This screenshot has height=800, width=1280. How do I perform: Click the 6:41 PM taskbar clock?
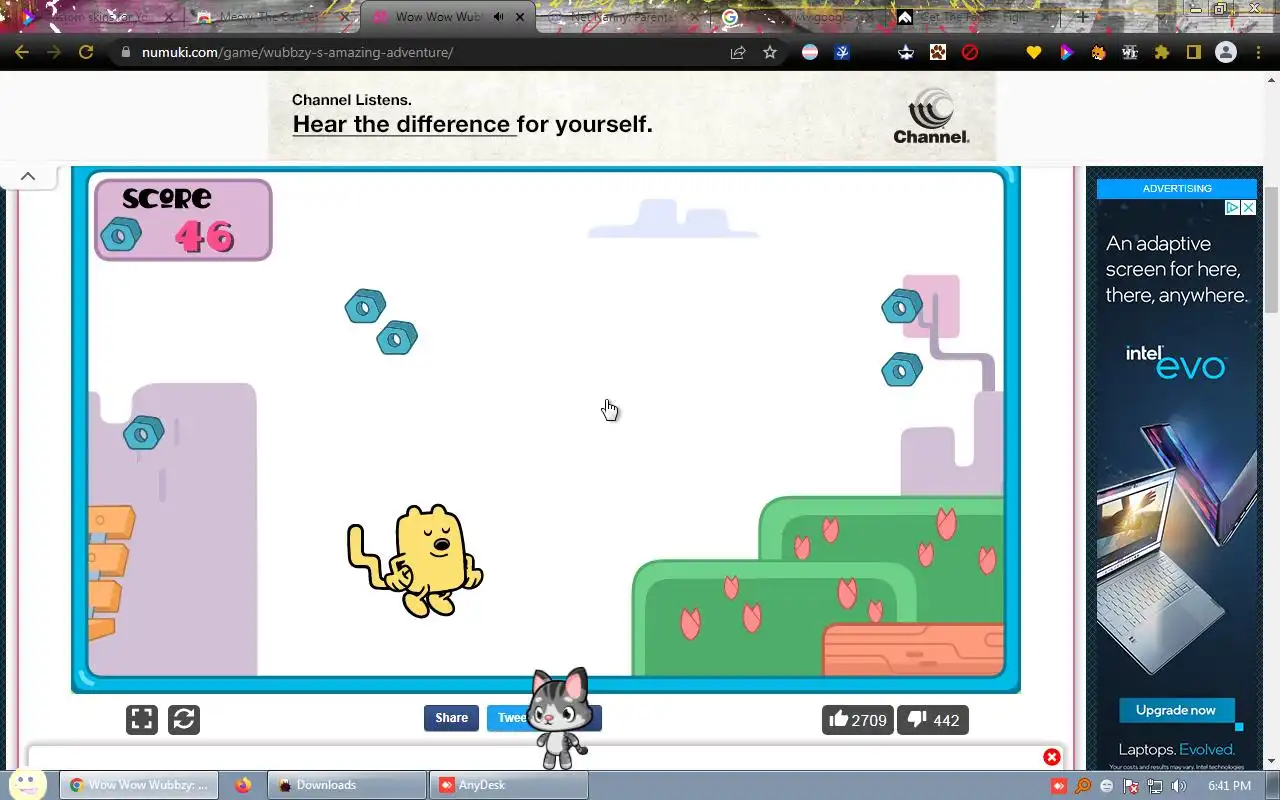click(x=1229, y=786)
